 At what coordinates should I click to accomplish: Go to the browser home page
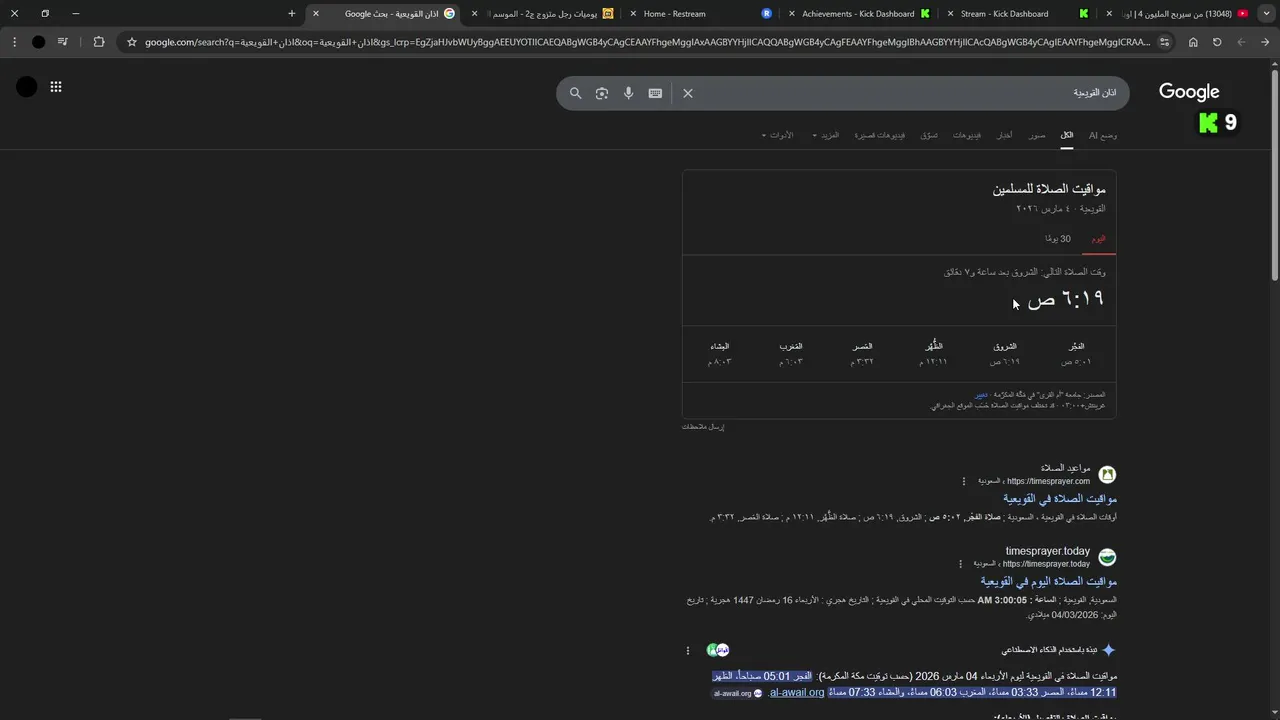1193,42
